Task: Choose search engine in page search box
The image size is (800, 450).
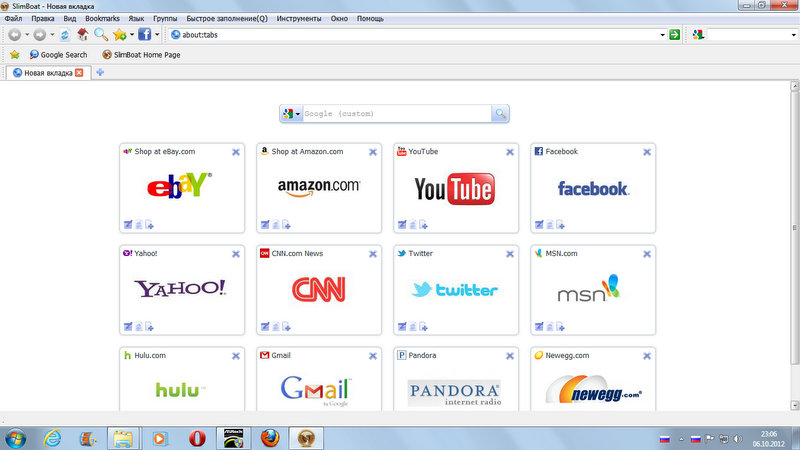Action: [x=292, y=114]
